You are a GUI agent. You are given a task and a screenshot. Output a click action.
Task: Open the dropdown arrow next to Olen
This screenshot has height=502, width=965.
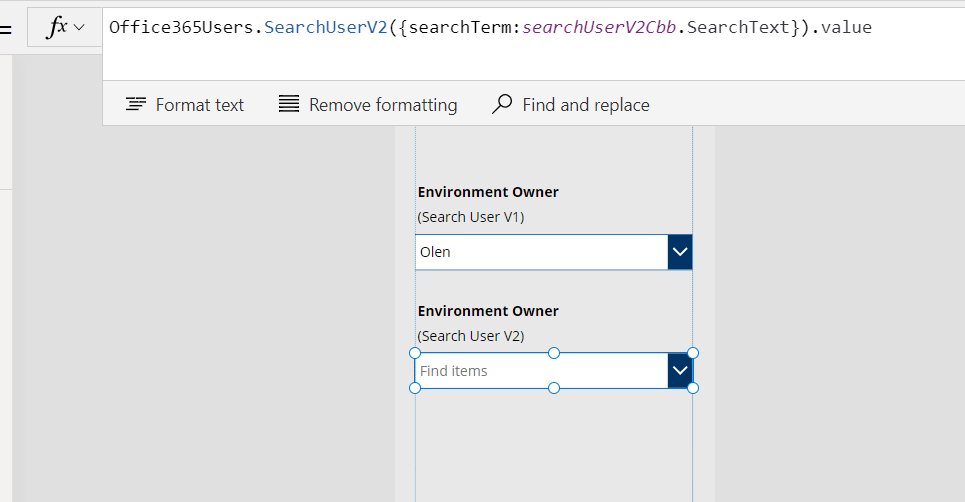(x=680, y=252)
